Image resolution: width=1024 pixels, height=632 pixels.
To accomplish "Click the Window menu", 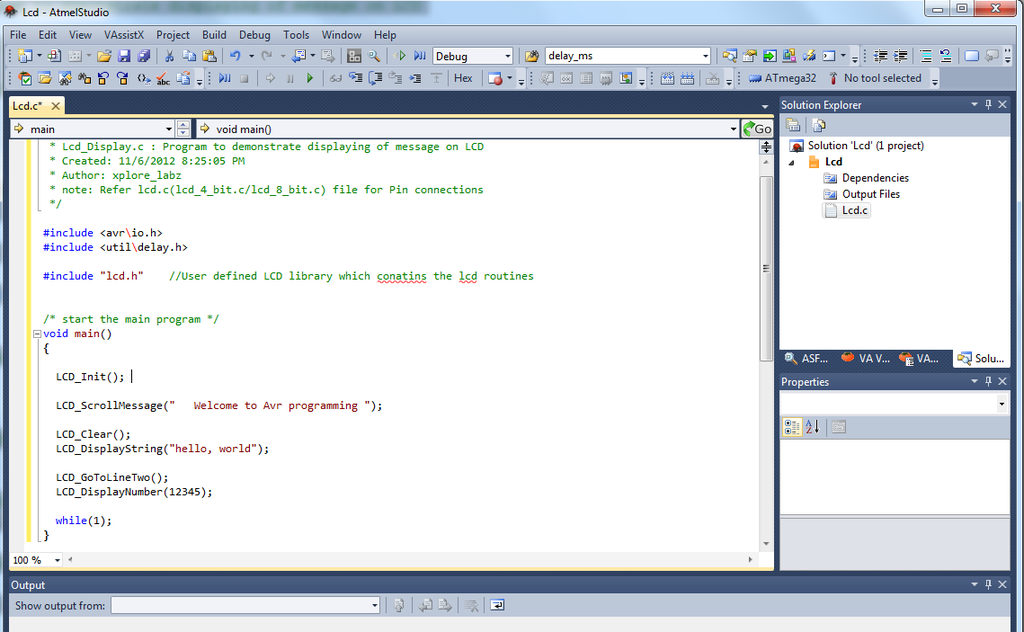I will coord(342,35).
